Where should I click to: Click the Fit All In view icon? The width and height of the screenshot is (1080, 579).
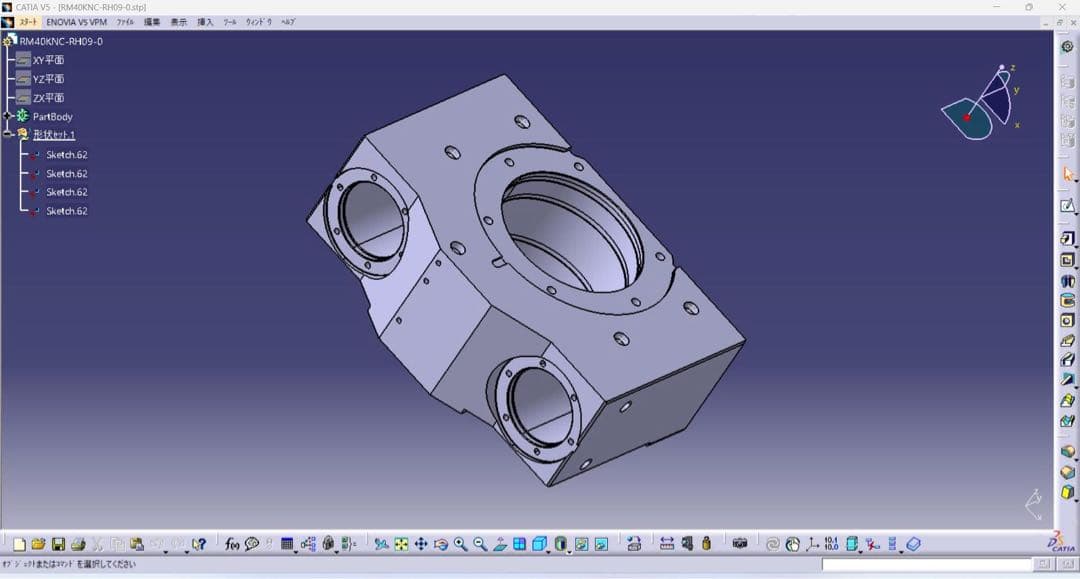click(401, 544)
